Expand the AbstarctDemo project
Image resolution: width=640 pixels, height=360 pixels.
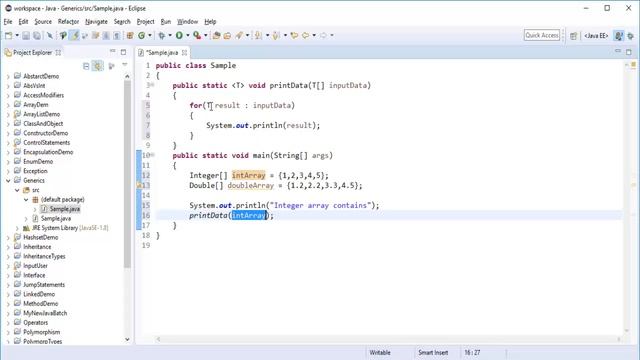point(8,76)
